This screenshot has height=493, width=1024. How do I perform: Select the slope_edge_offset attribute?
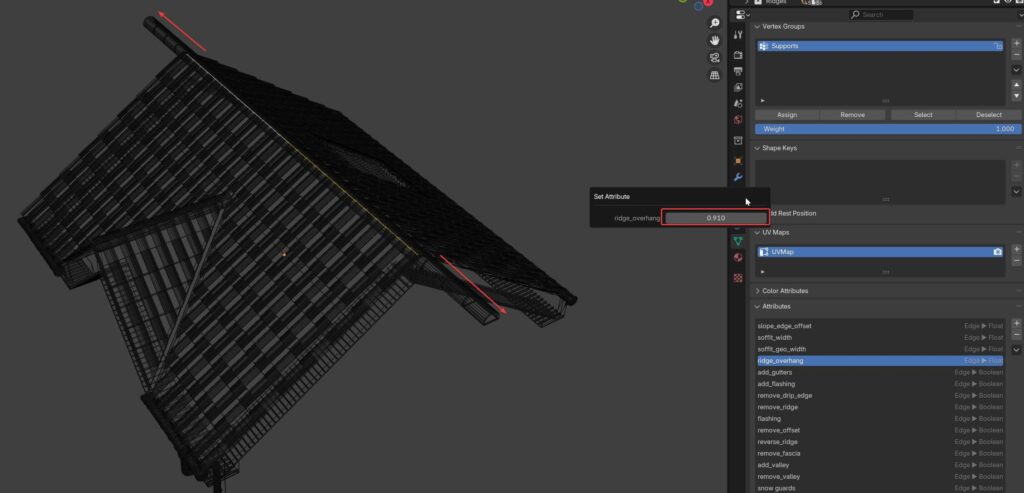click(x=880, y=326)
